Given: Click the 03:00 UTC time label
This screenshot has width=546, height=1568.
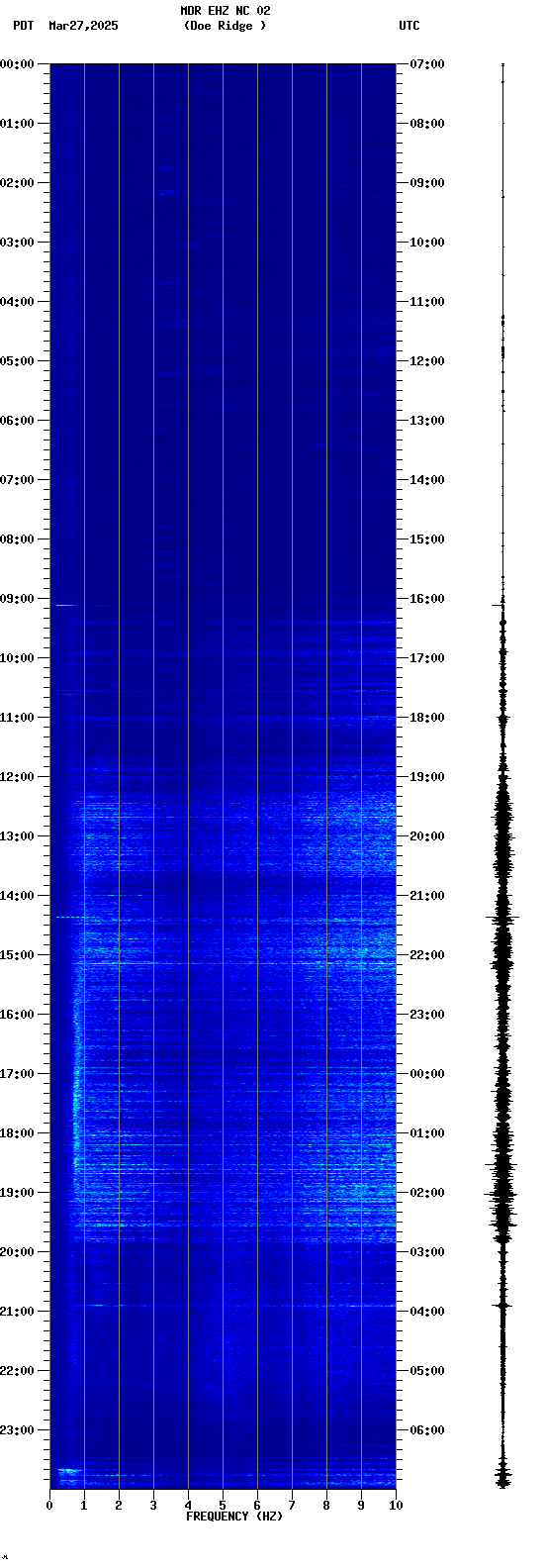Looking at the screenshot, I should point(427,1252).
